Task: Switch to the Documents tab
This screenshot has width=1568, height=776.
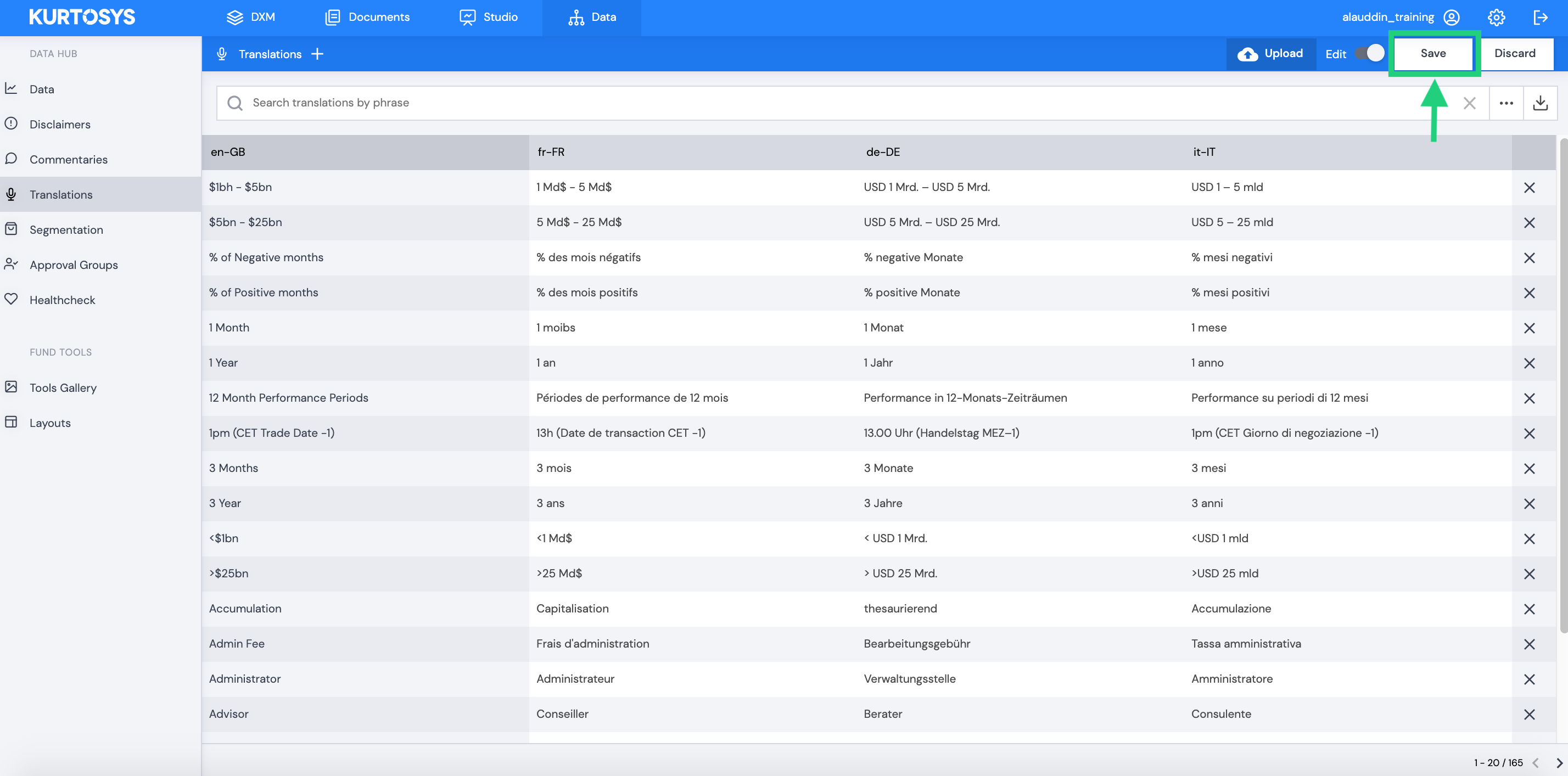Action: [x=367, y=17]
